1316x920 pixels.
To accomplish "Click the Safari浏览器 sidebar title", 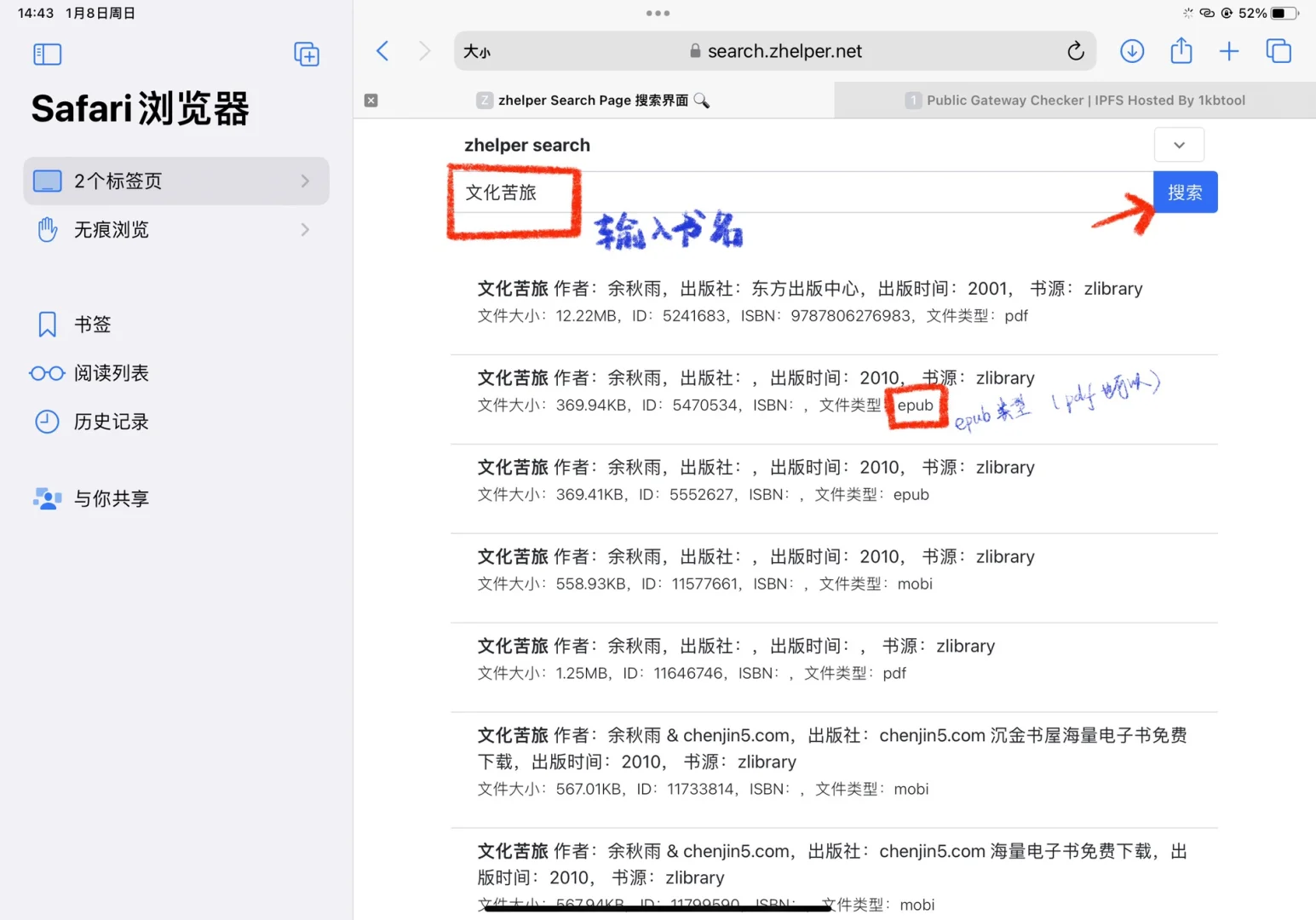I will click(141, 109).
